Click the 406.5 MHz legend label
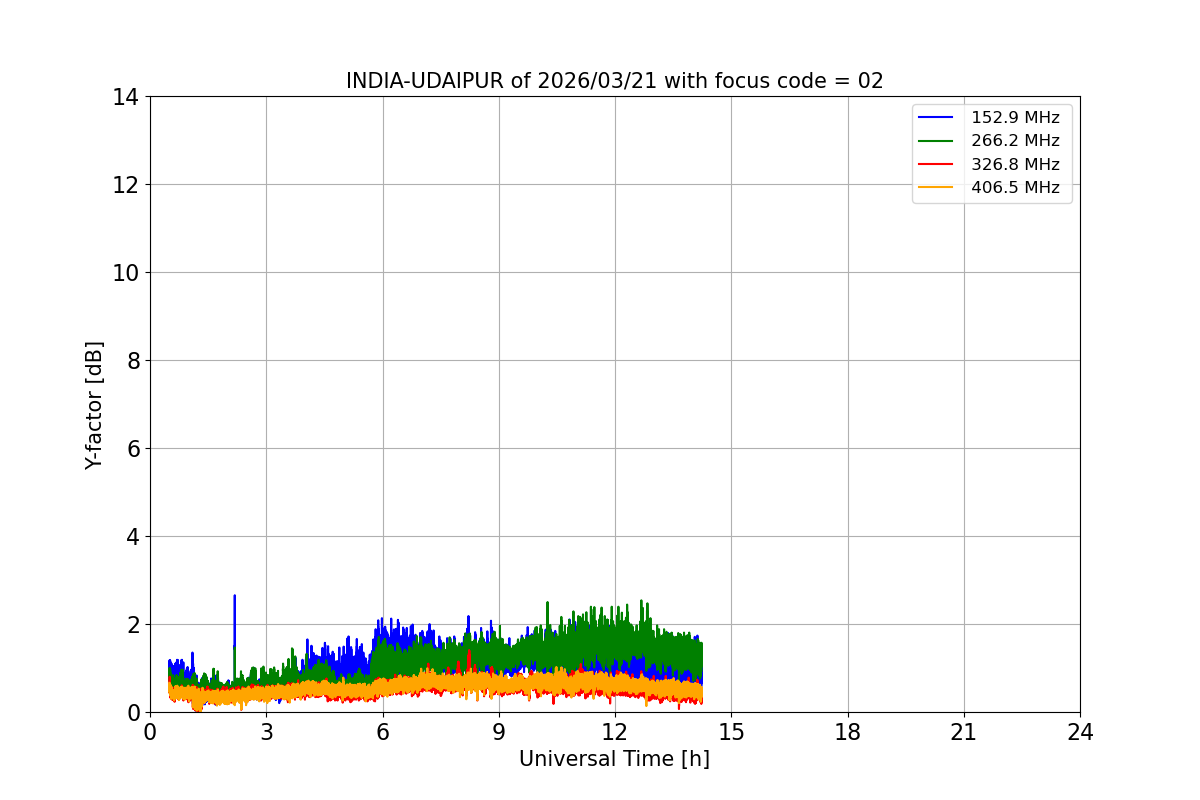The image size is (1200, 800). 1015,187
